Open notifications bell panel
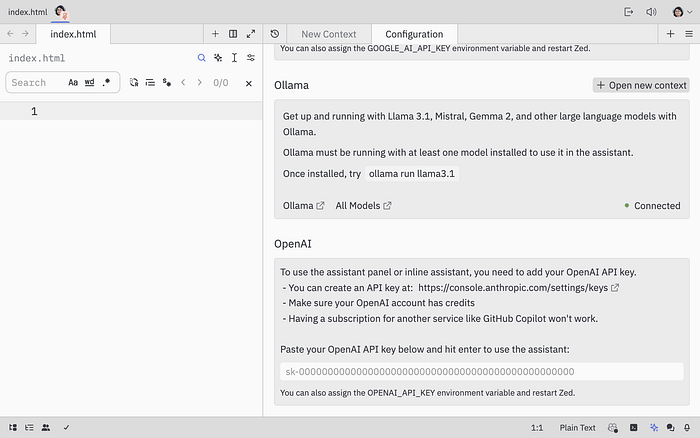Viewport: 700px width, 438px height. 687,428
